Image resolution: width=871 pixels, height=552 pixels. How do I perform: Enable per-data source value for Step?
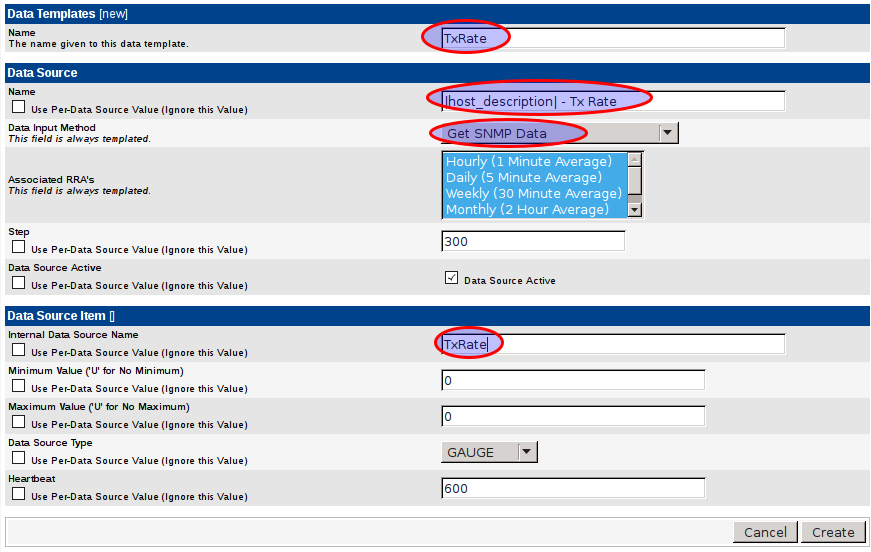(18, 248)
